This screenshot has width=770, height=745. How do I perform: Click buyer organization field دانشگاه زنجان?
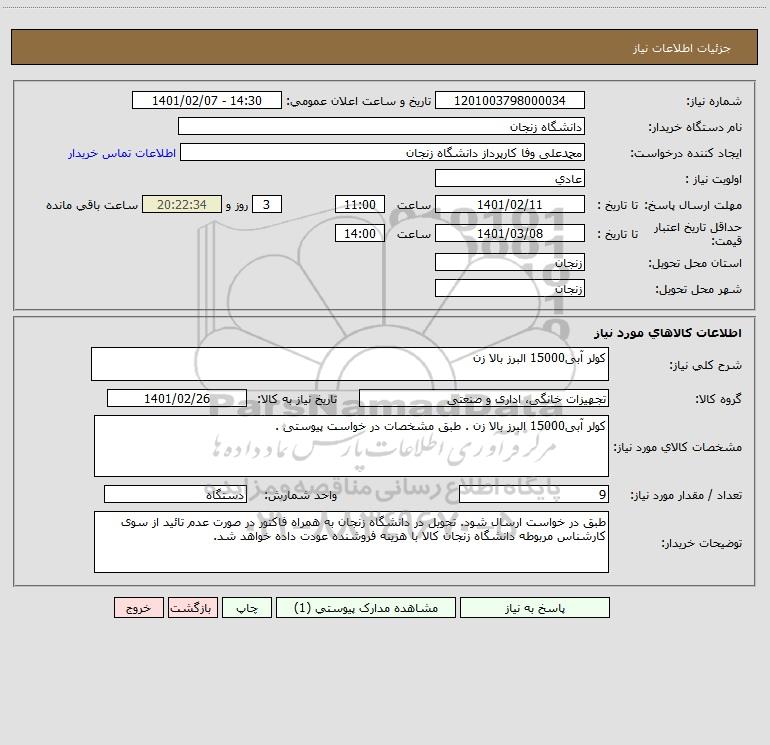(381, 126)
